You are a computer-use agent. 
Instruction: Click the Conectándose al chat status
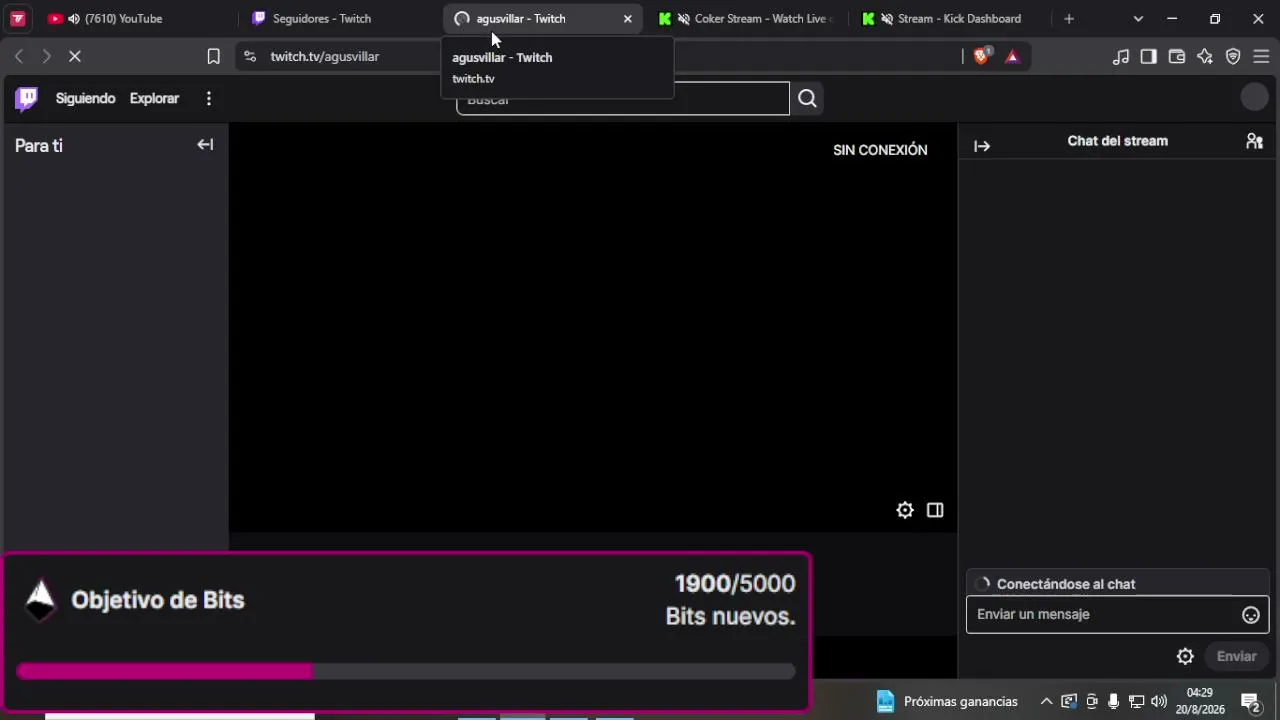pos(1066,584)
